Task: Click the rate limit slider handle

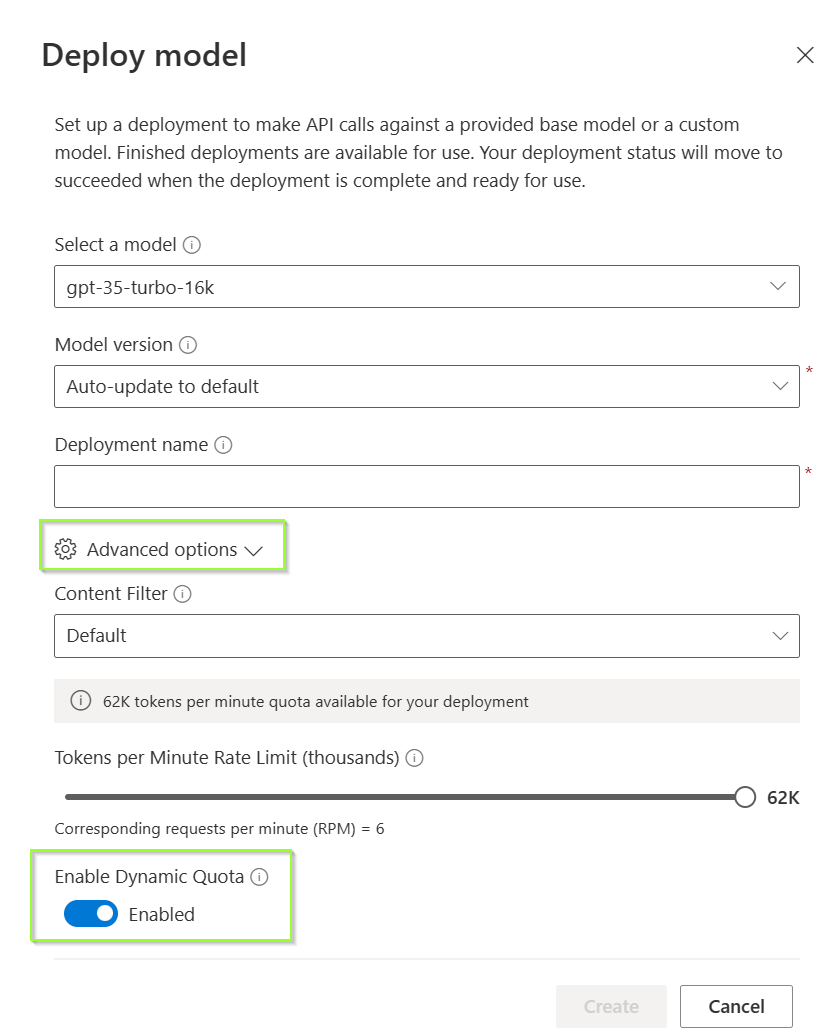Action: 744,796
